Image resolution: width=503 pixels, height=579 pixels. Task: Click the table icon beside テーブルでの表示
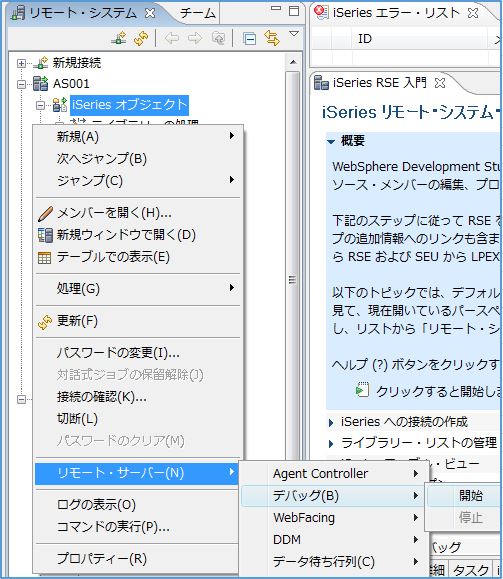[x=45, y=258]
